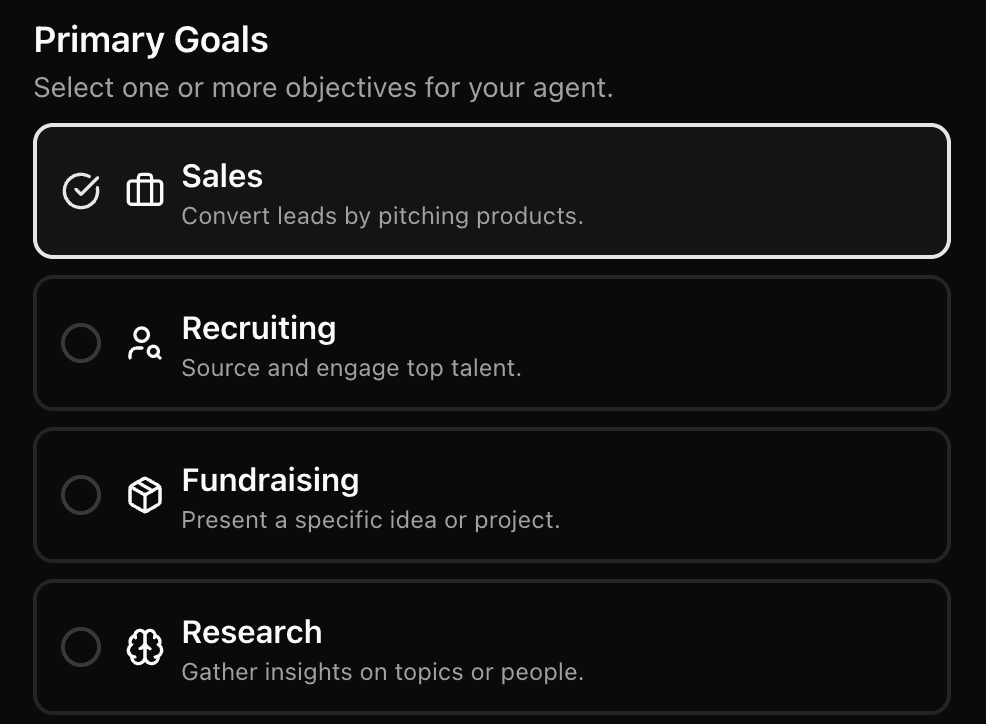Click the brain icon for Research
The height and width of the screenshot is (724, 986).
145,647
